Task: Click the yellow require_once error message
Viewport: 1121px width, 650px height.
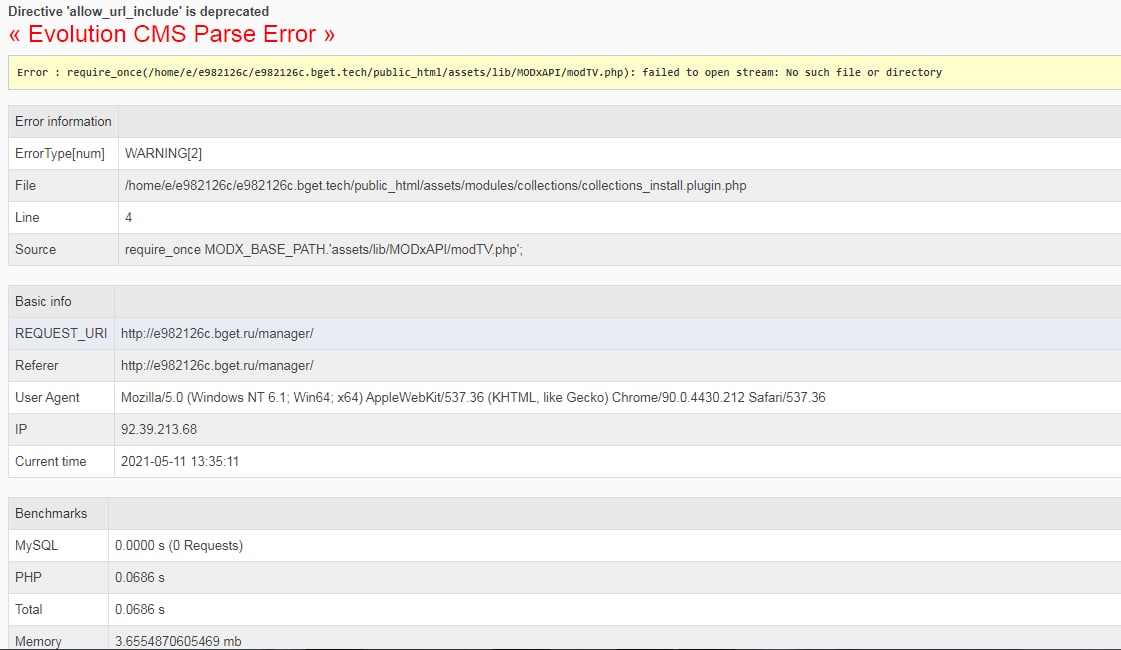Action: click(479, 72)
